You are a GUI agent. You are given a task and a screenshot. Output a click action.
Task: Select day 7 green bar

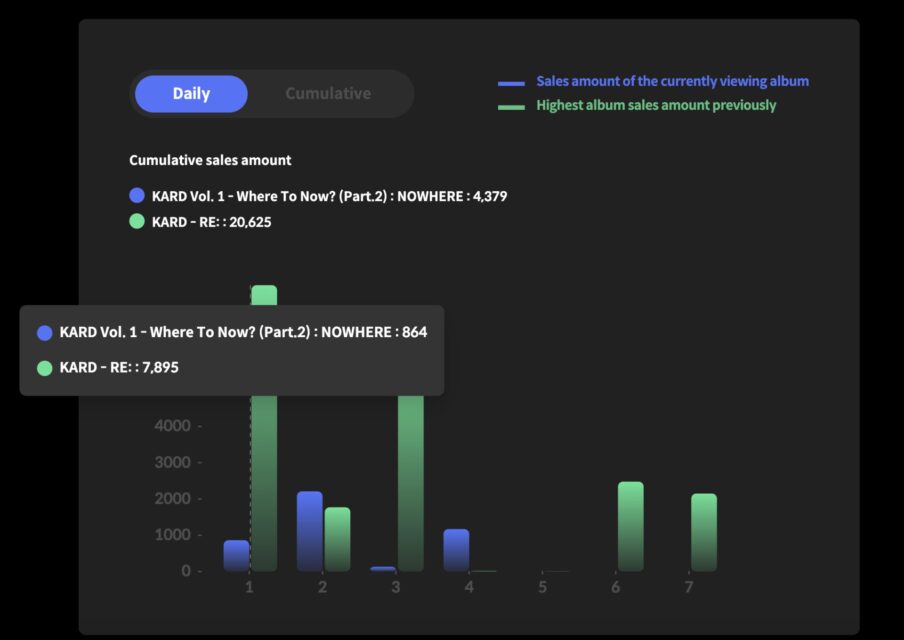(x=704, y=533)
